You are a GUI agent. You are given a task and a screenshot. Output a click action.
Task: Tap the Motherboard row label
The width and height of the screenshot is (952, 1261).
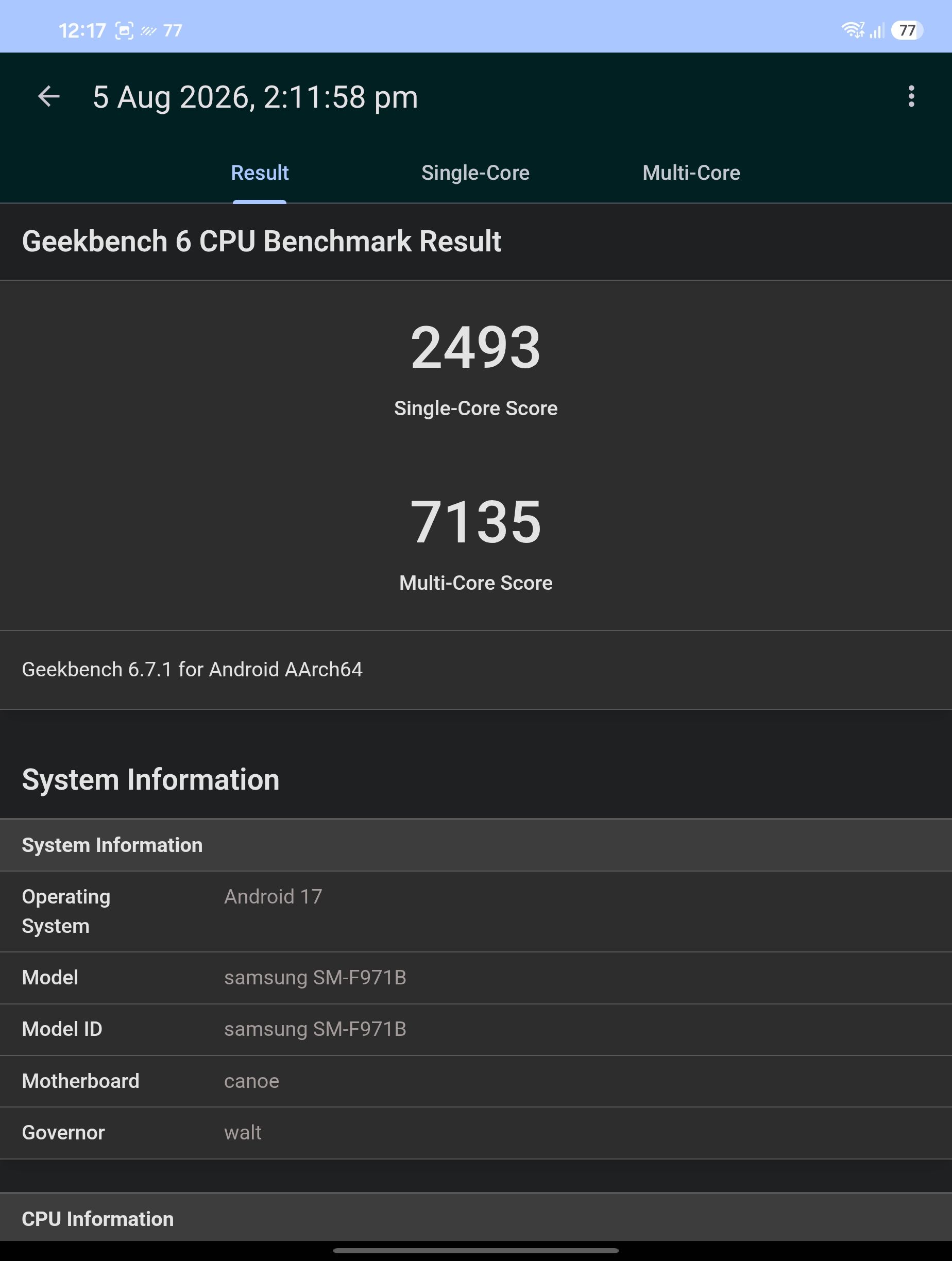click(80, 1081)
